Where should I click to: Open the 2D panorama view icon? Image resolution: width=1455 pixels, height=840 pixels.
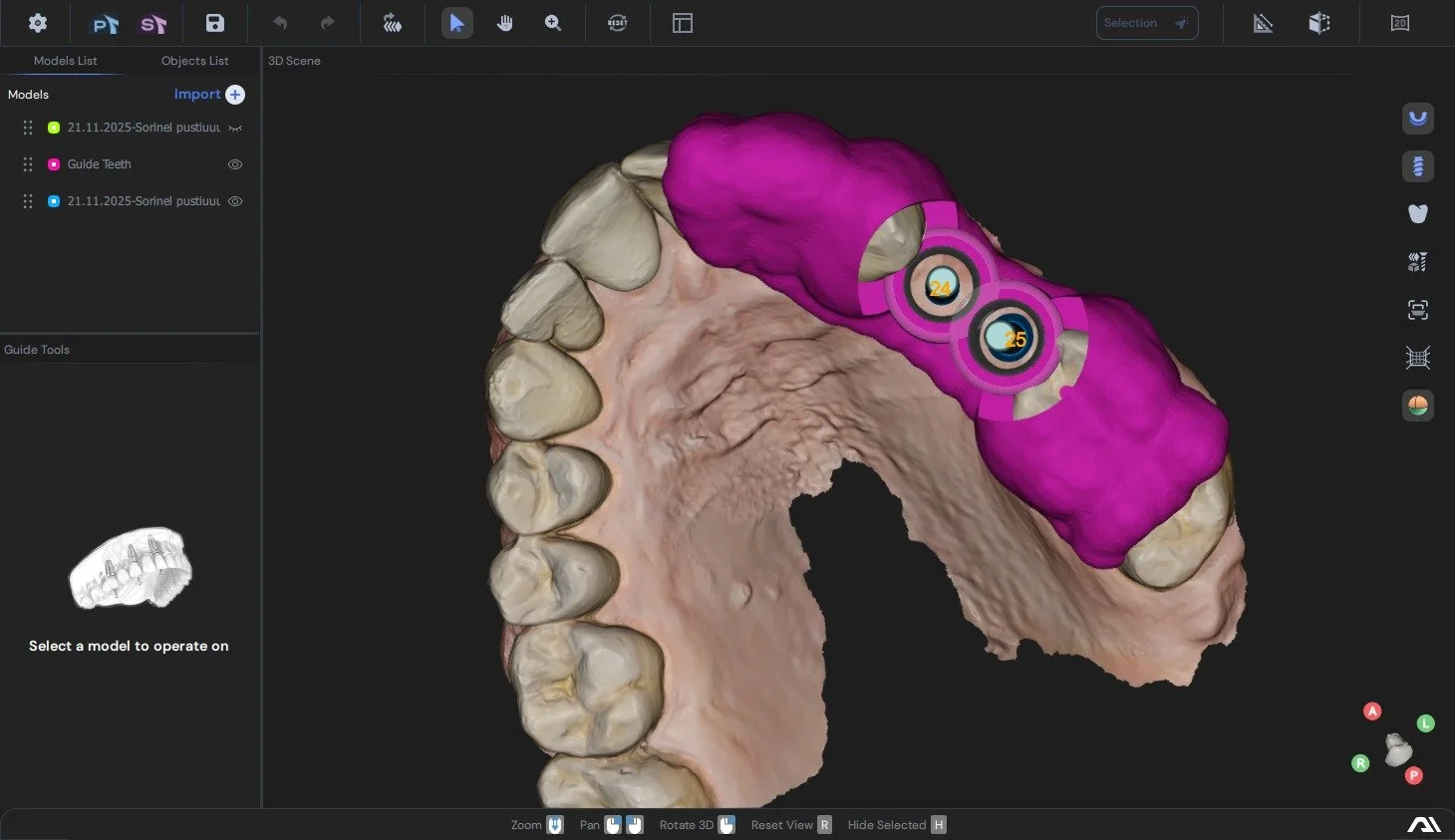(x=1399, y=22)
